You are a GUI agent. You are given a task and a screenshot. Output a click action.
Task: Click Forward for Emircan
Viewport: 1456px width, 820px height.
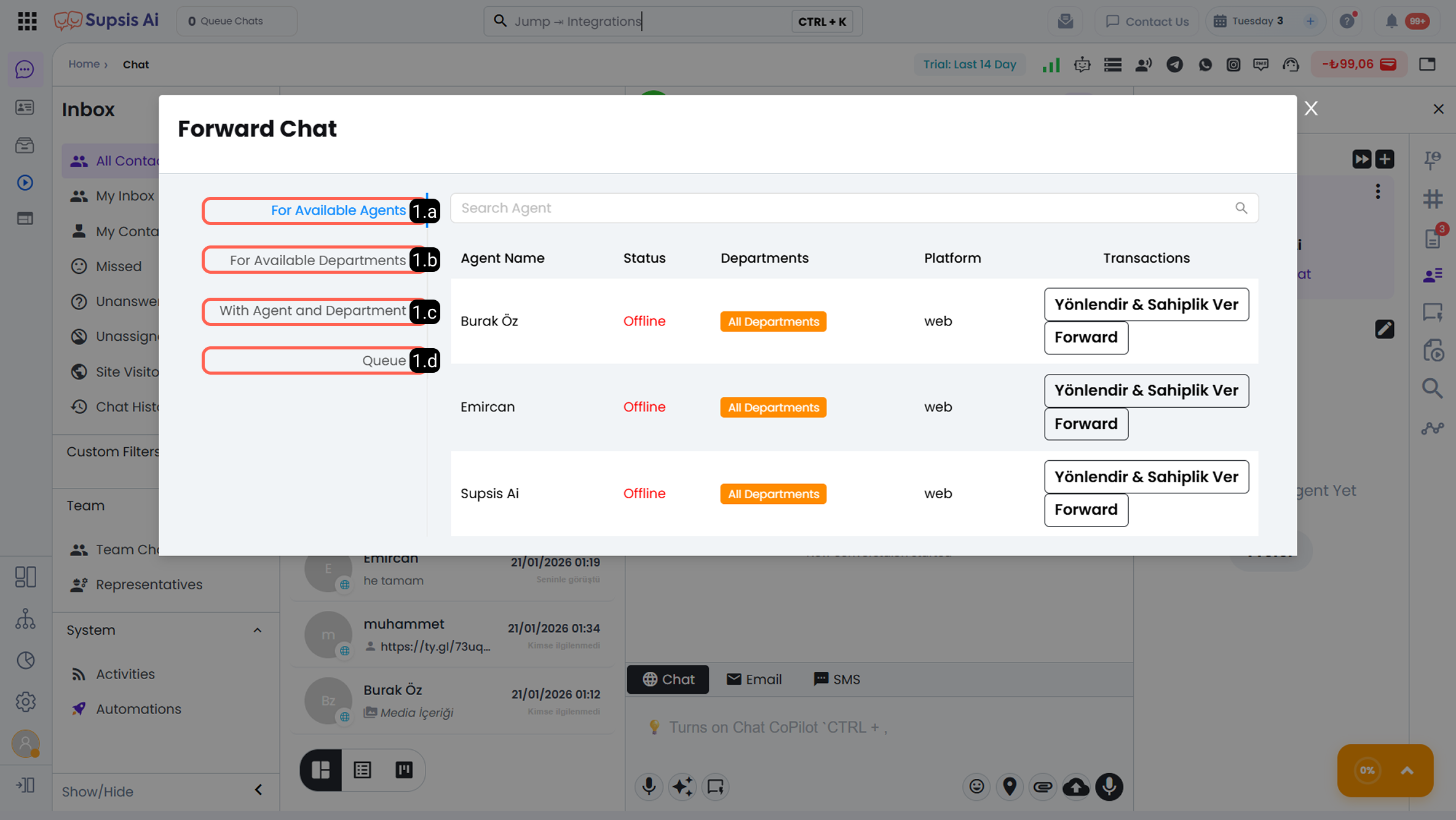(x=1086, y=424)
